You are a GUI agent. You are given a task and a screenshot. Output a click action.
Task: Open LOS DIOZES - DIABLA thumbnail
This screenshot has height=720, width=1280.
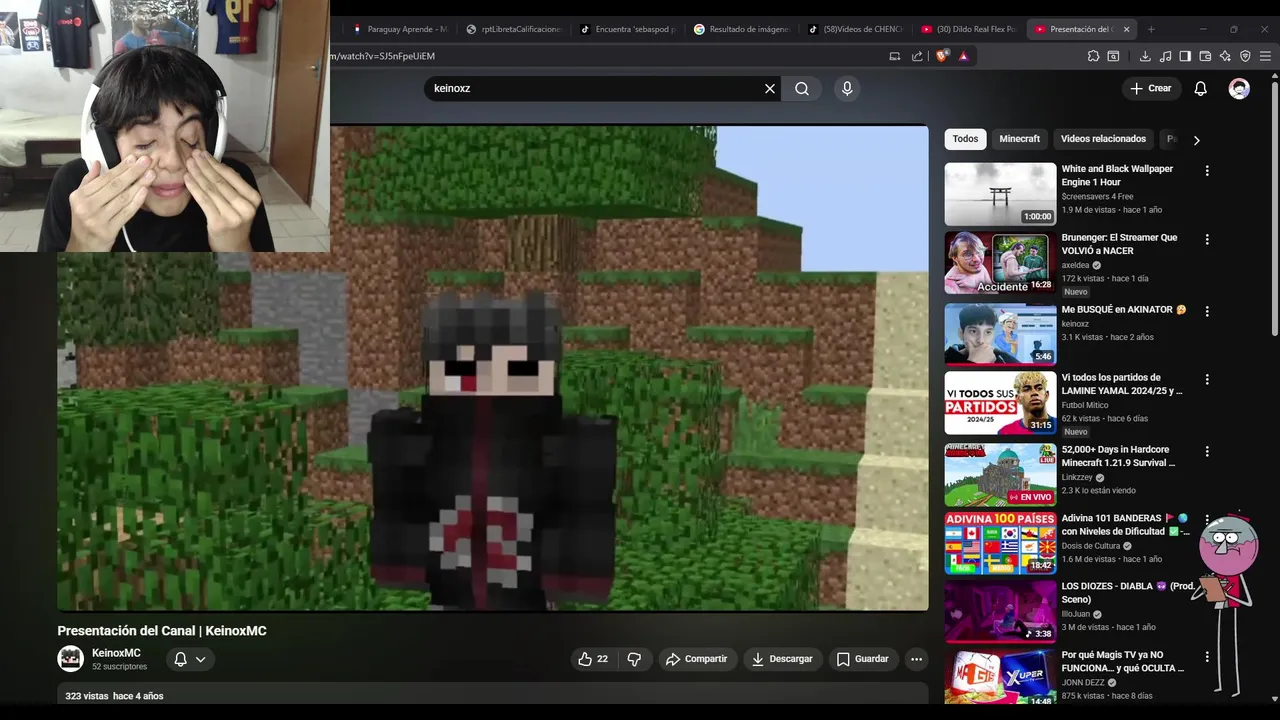1000,611
